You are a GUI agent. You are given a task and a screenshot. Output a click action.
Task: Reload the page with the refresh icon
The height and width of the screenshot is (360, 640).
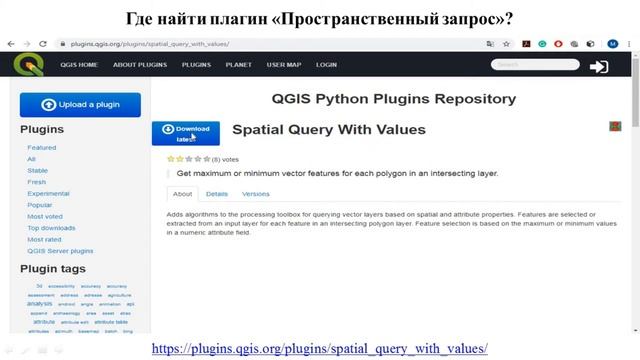(43, 44)
